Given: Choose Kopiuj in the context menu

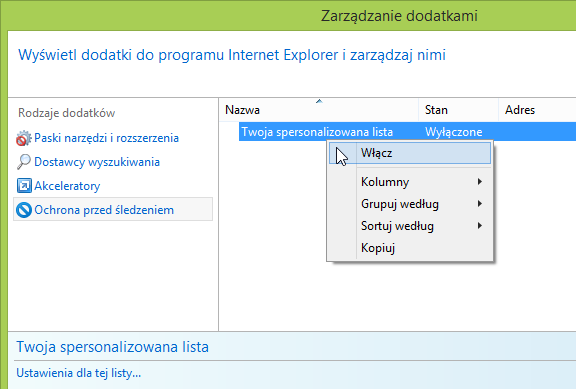Looking at the screenshot, I should pos(410,248).
